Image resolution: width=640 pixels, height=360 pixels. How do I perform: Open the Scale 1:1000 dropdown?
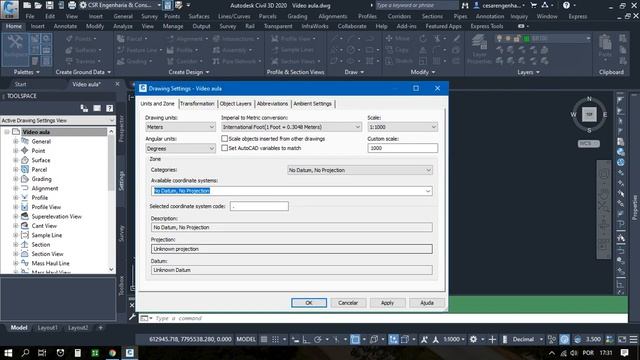(402, 127)
